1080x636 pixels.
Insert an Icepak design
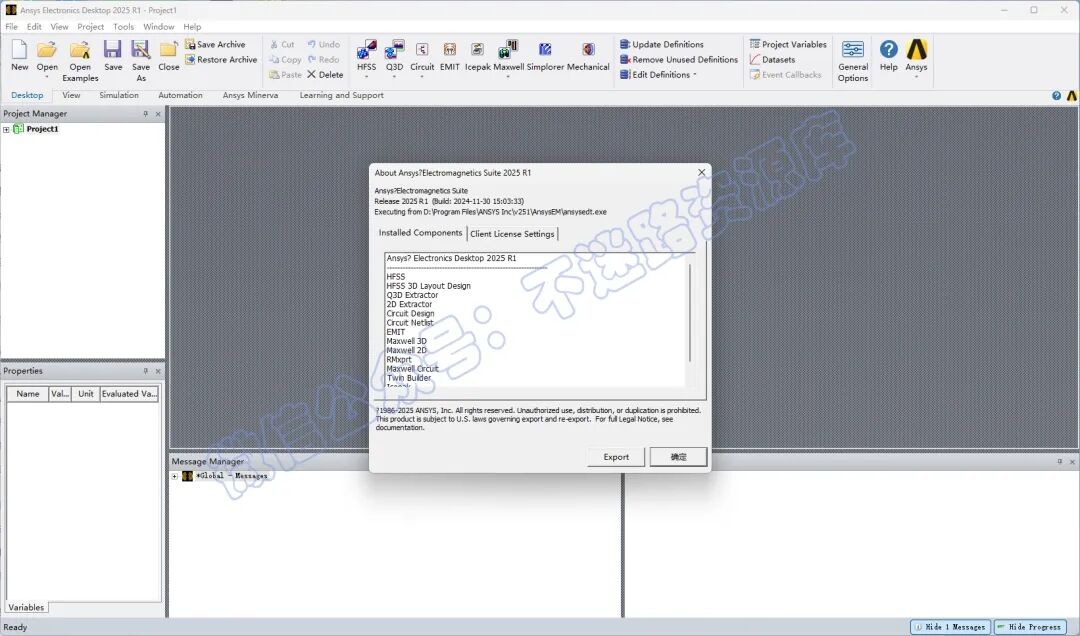pos(477,55)
